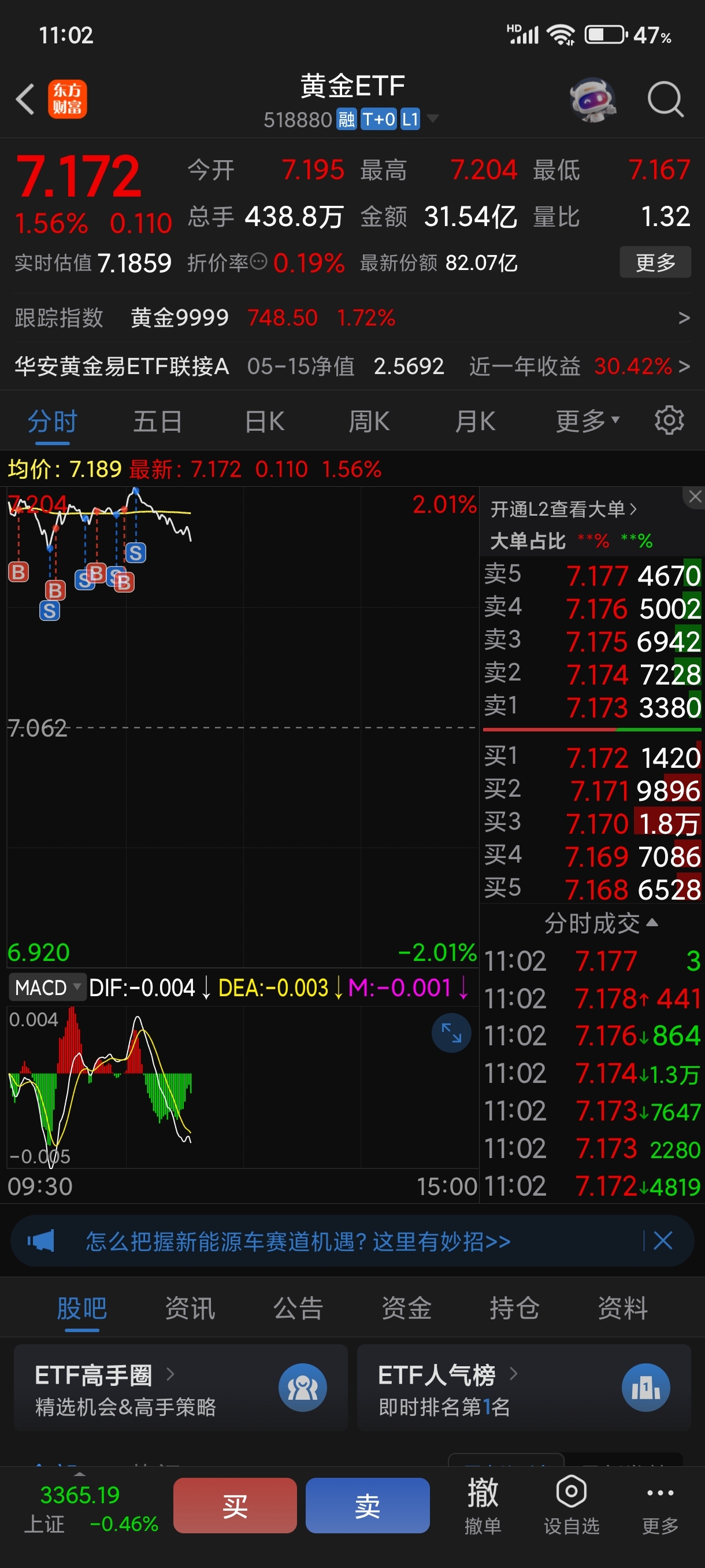
Task: Tap the red 买 buy button
Action: (235, 1506)
